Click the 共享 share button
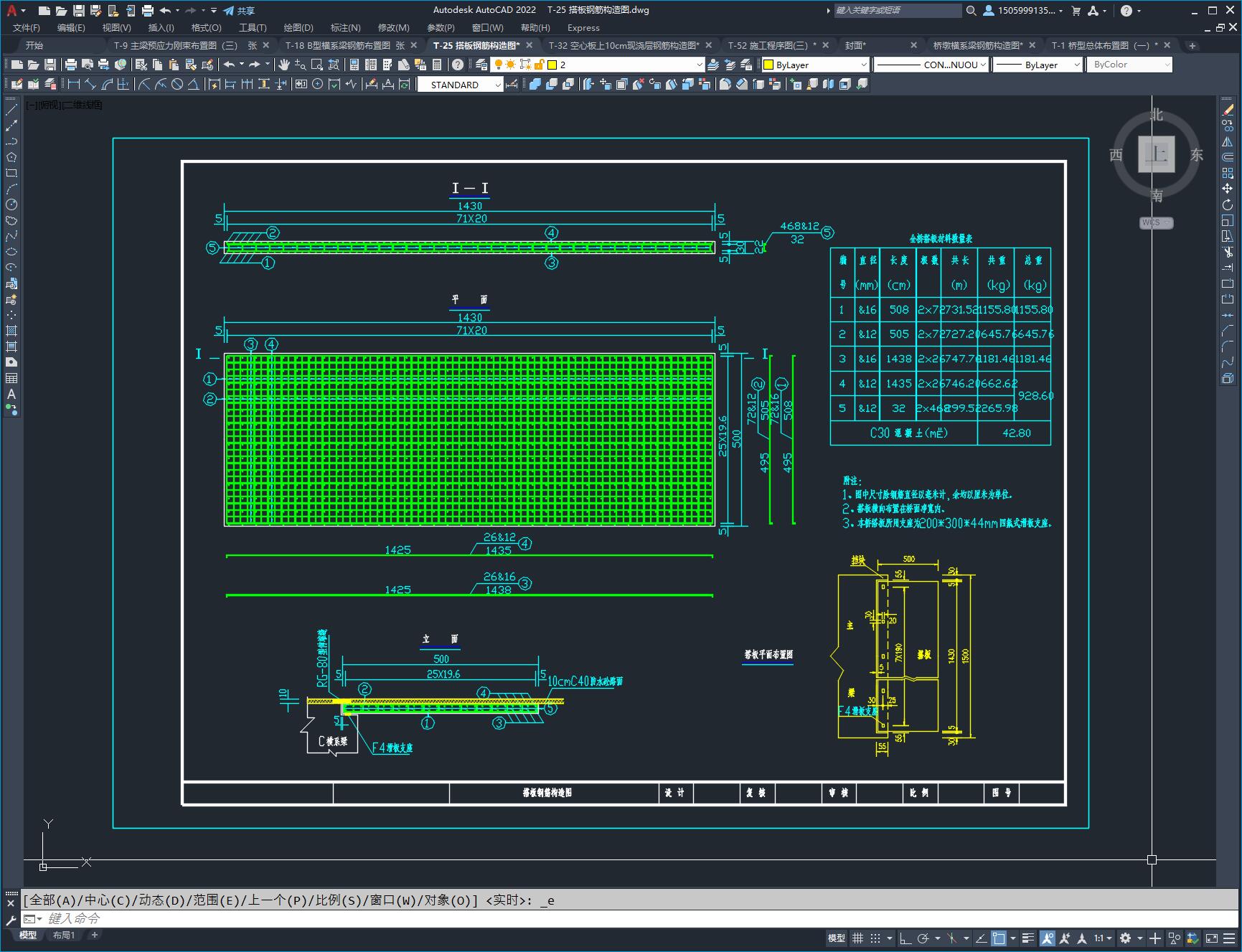This screenshot has width=1242, height=952. tap(239, 11)
